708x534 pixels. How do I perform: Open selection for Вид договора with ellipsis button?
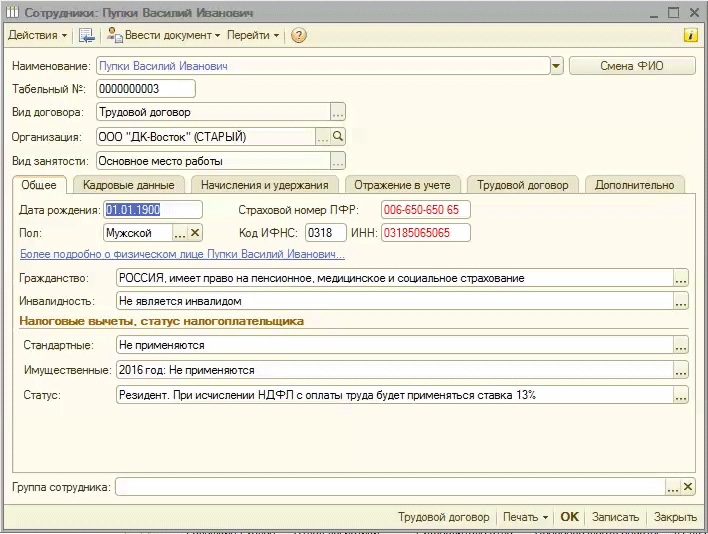338,113
